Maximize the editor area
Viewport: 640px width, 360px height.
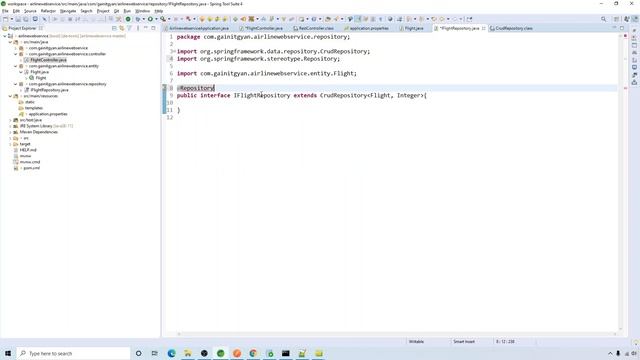(x=622, y=28)
